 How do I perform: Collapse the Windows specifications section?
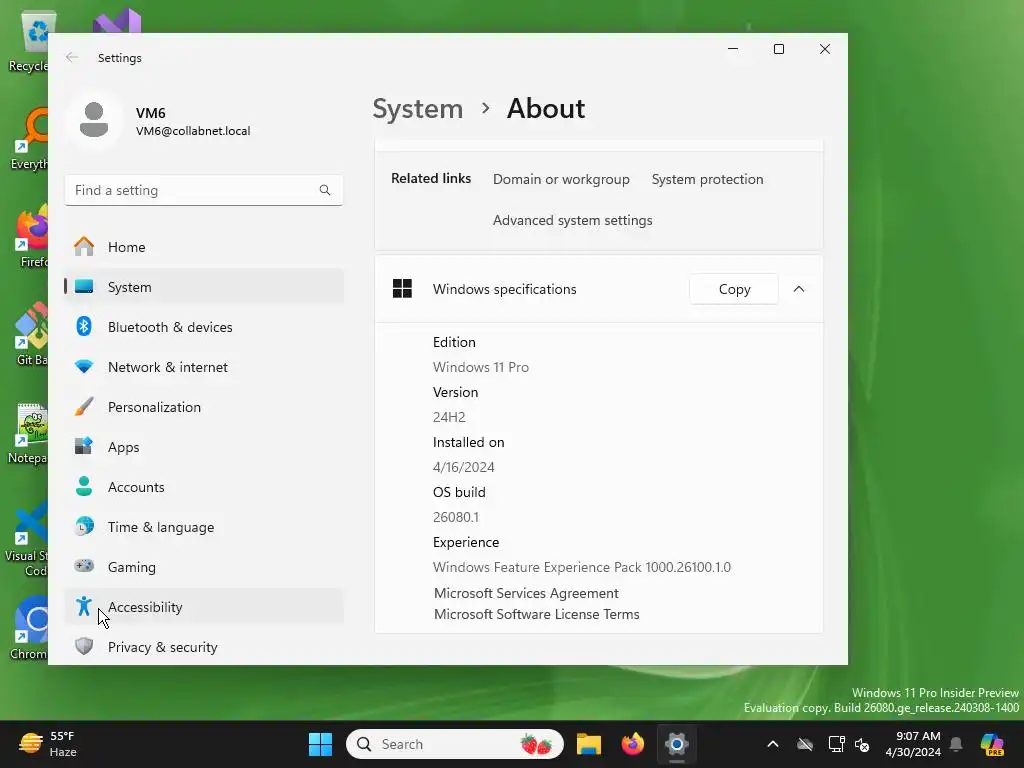[799, 289]
